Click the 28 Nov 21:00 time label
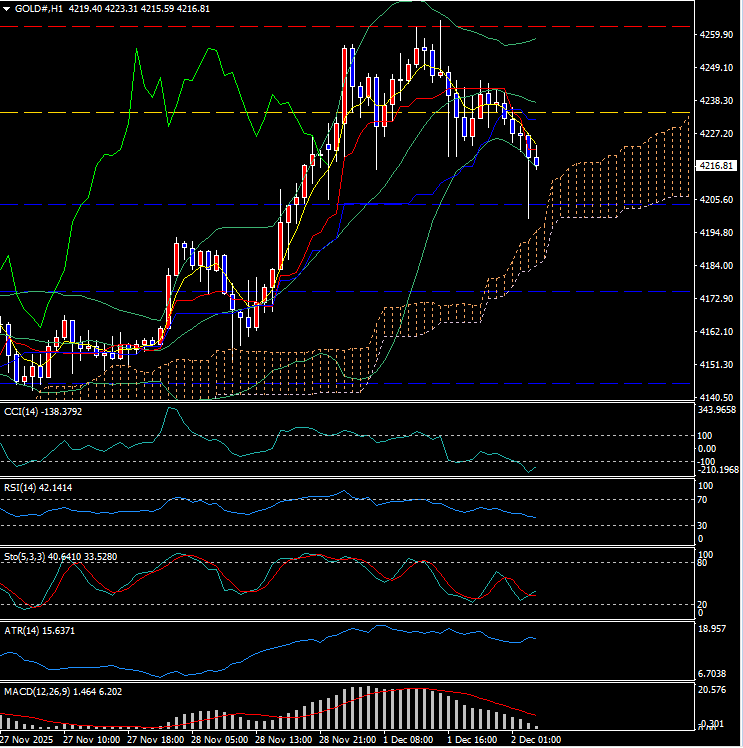Viewport: 743px width, 748px height. pyautogui.click(x=347, y=740)
